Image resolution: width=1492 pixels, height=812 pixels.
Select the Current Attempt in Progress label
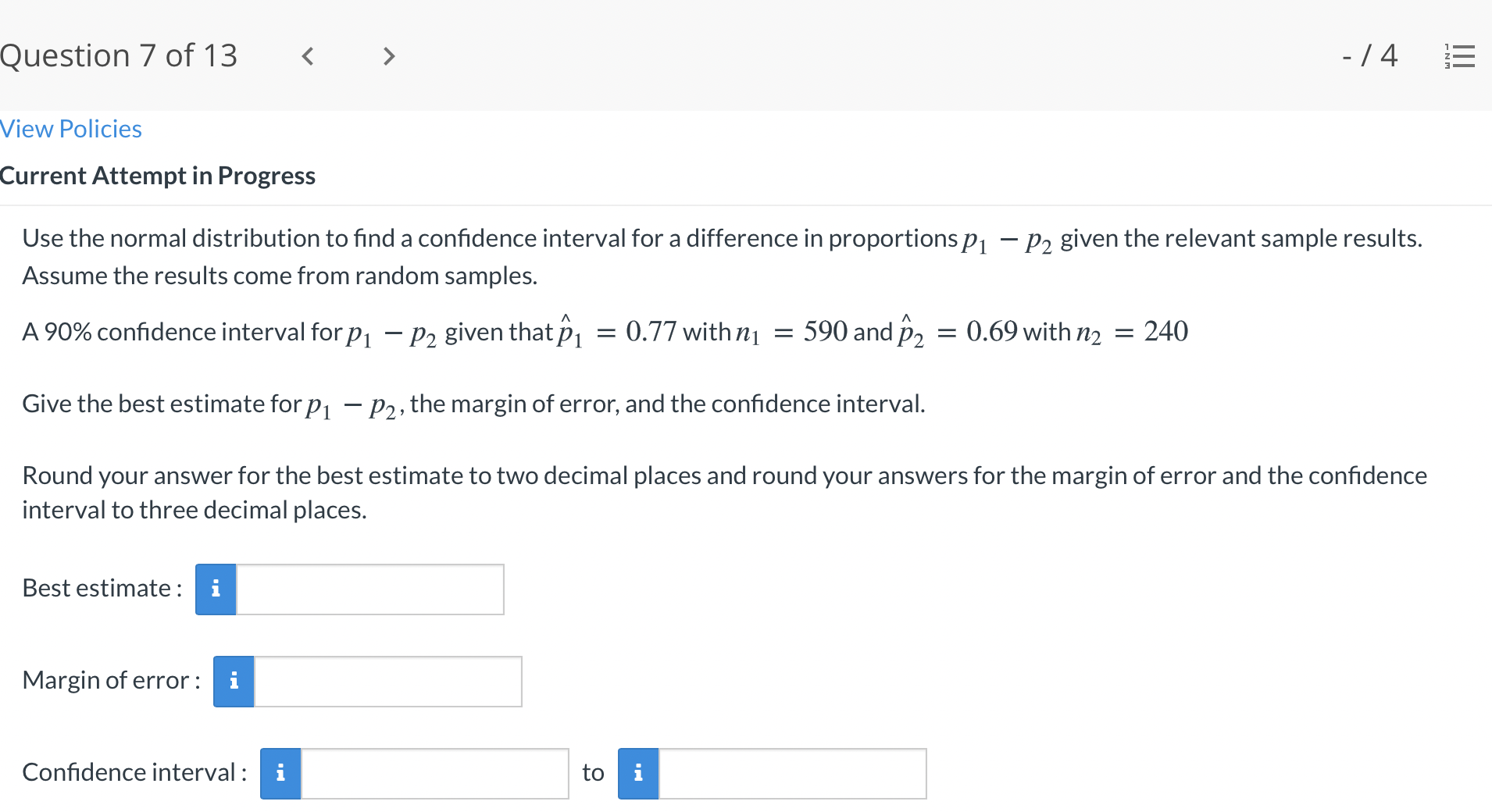tap(158, 175)
